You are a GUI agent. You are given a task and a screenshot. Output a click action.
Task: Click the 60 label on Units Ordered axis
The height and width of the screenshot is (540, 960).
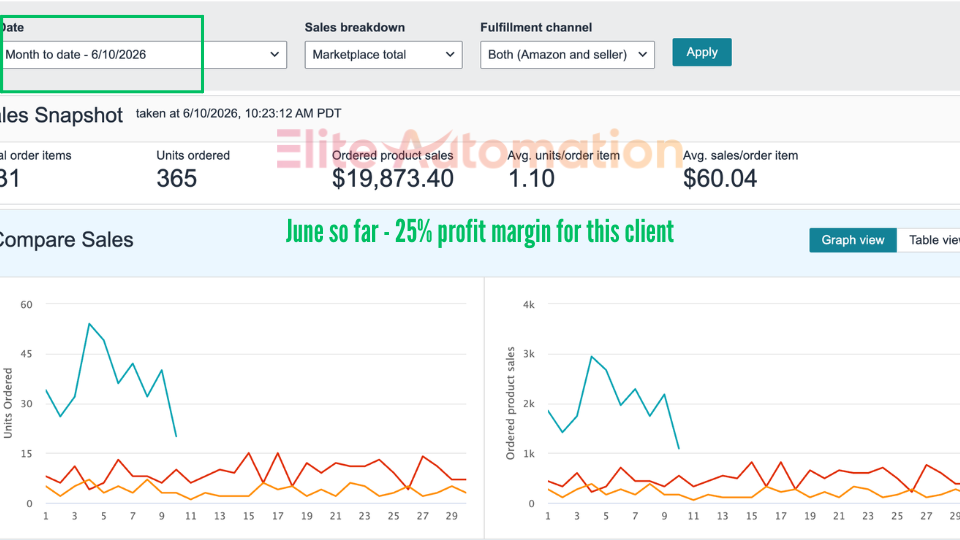pos(26,304)
